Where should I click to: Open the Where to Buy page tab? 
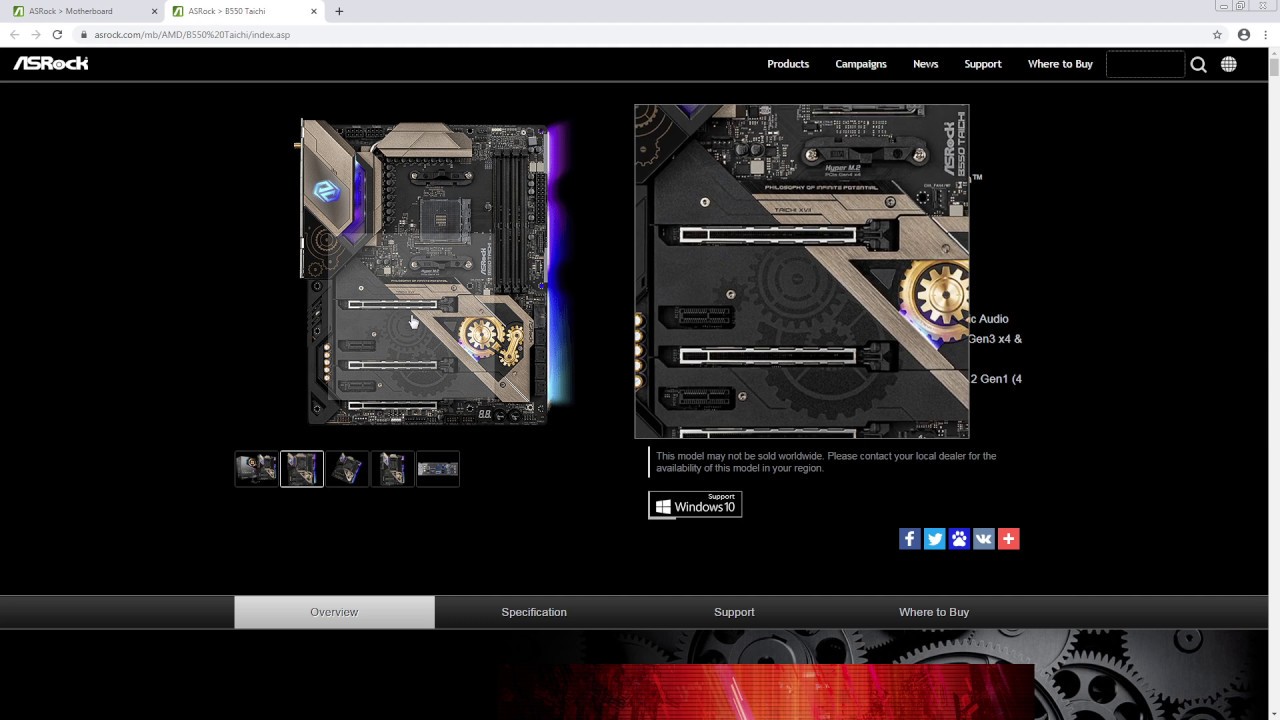point(934,612)
